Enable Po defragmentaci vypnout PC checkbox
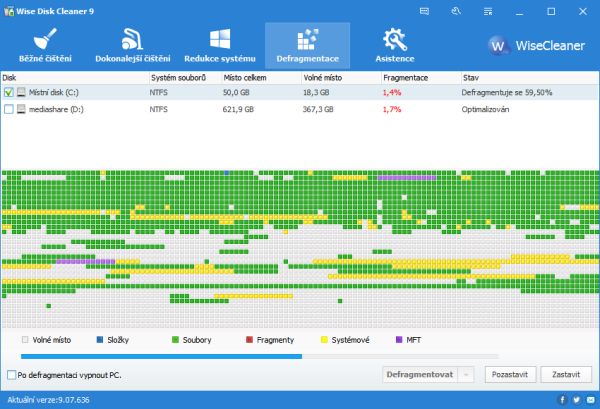600x409 pixels. click(x=11, y=375)
